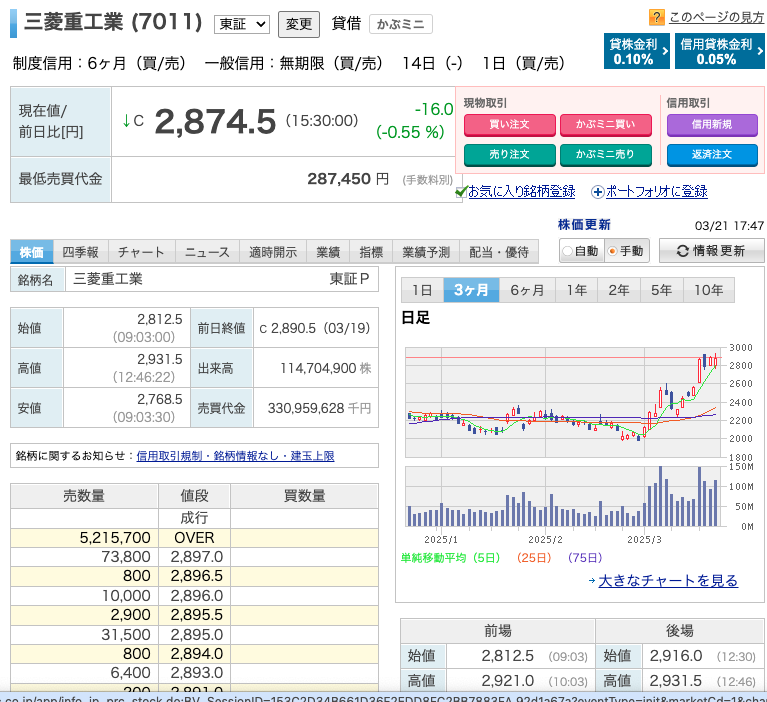Click the 2,896.5 price row
This screenshot has width=767, height=702.
(194, 576)
